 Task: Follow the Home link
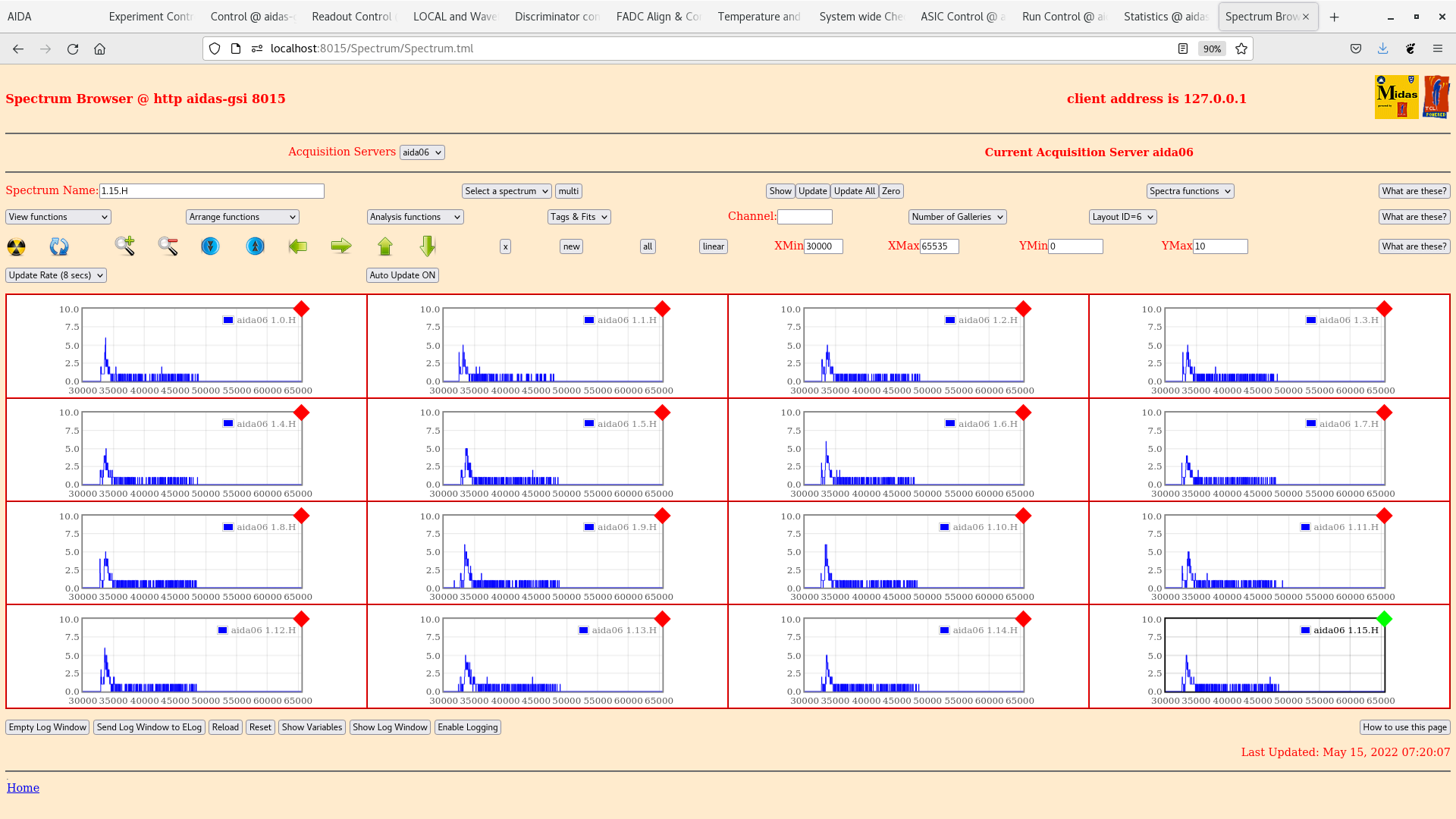[23, 788]
